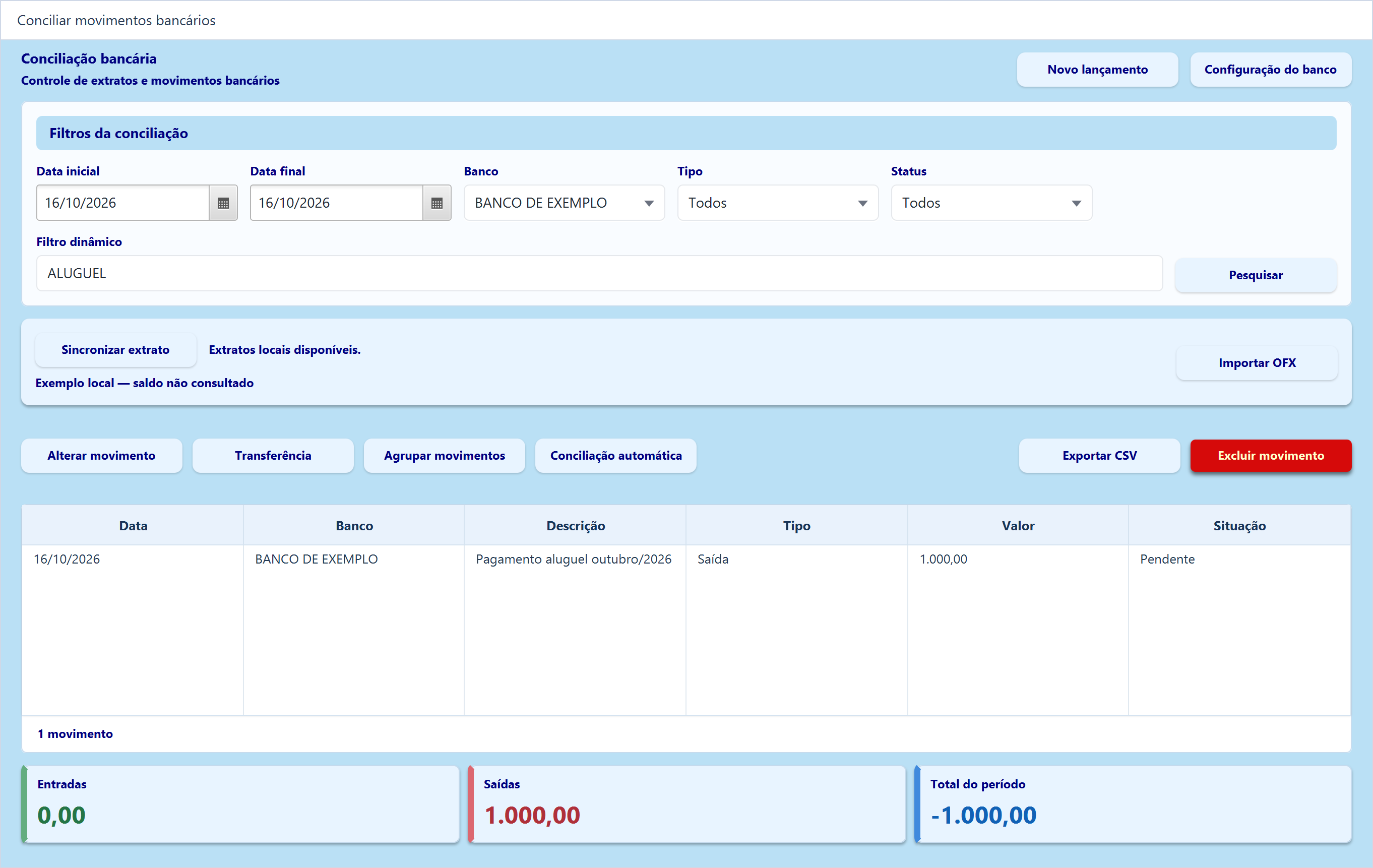The height and width of the screenshot is (868, 1373).
Task: Click Agrupar movimentos button
Action: [444, 456]
